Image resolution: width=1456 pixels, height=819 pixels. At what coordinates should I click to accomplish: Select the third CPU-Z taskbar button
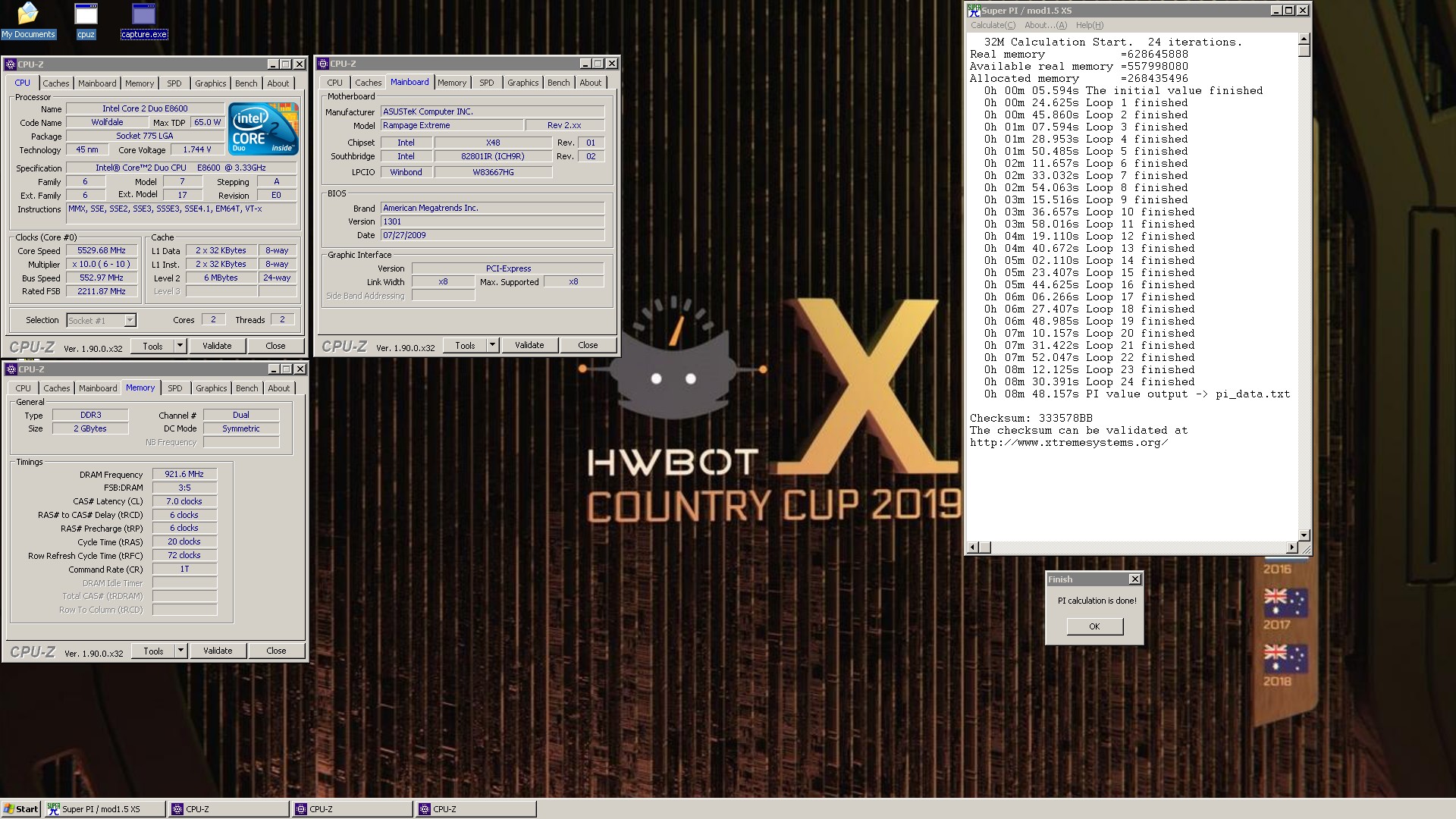[x=476, y=809]
